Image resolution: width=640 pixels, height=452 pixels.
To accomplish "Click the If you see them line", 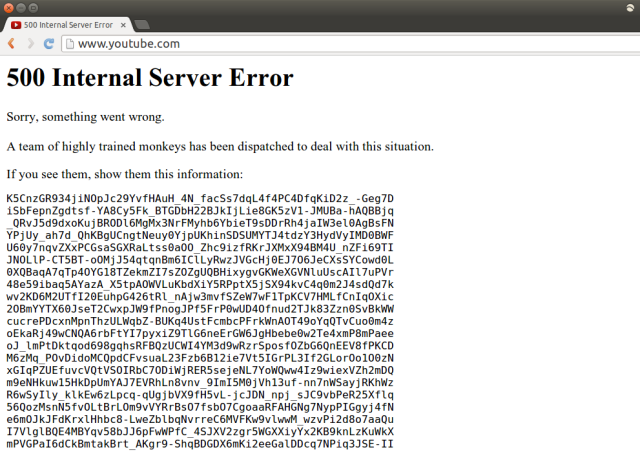I will (x=124, y=174).
